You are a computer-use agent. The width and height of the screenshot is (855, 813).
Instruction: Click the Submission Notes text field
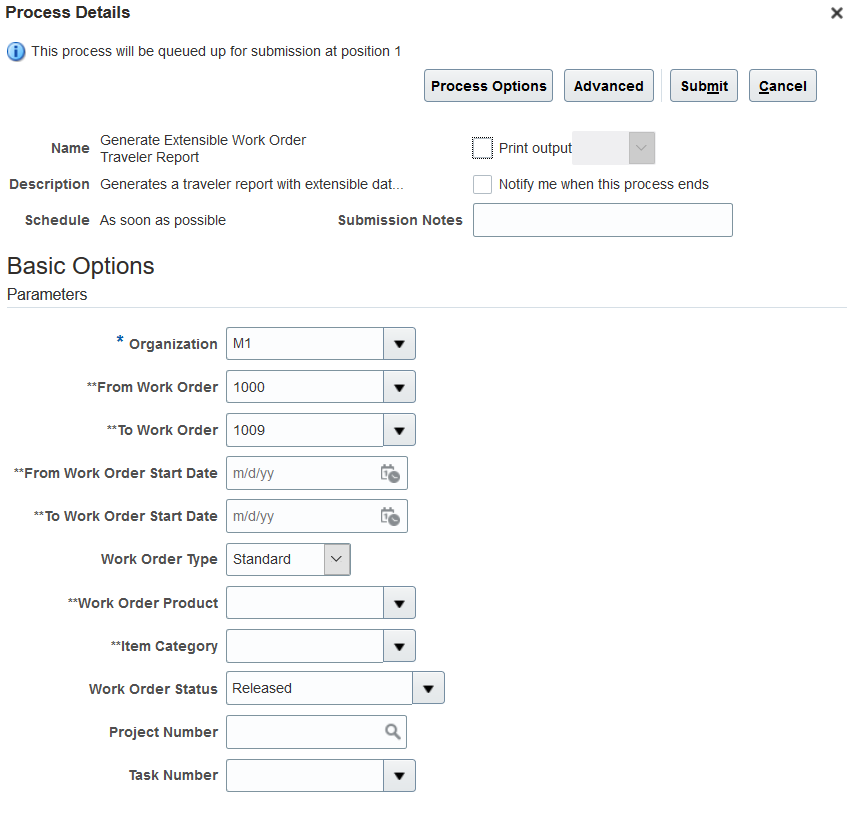tap(602, 220)
